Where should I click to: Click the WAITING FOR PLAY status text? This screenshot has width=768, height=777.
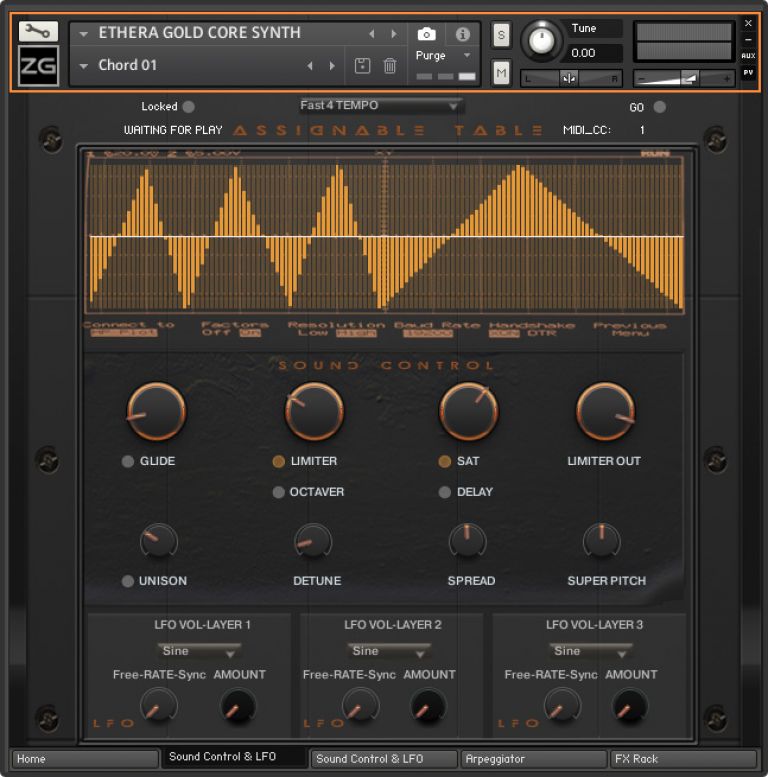173,130
